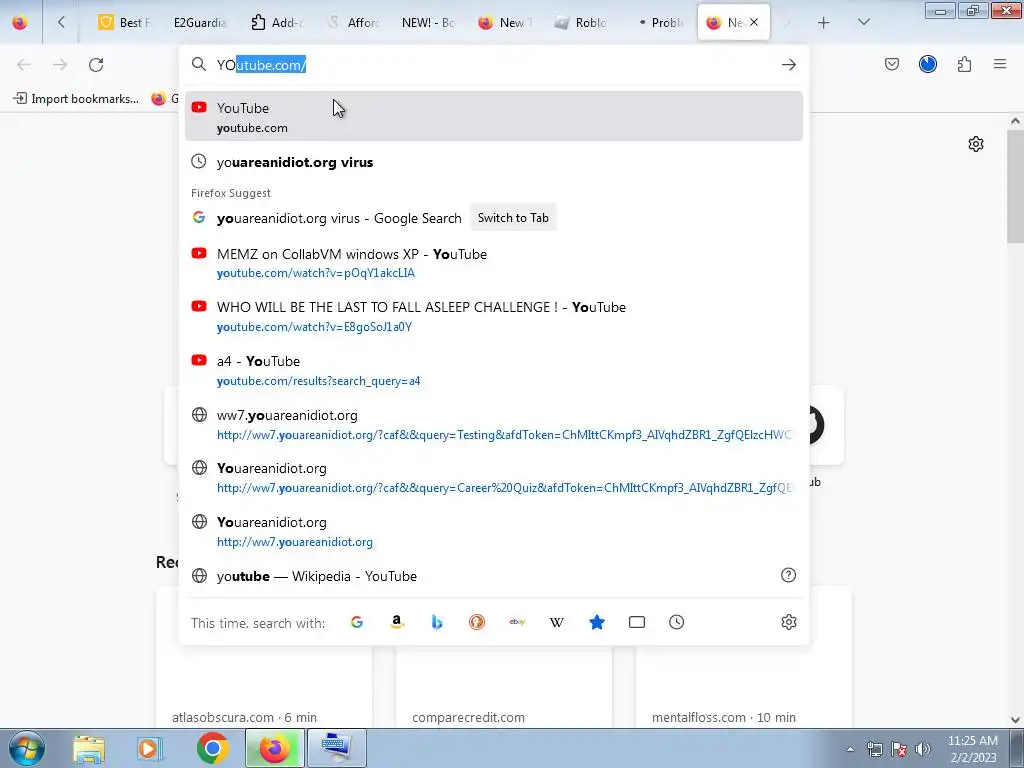Search with Bing engine icon
Image resolution: width=1024 pixels, height=768 pixels.
437,622
